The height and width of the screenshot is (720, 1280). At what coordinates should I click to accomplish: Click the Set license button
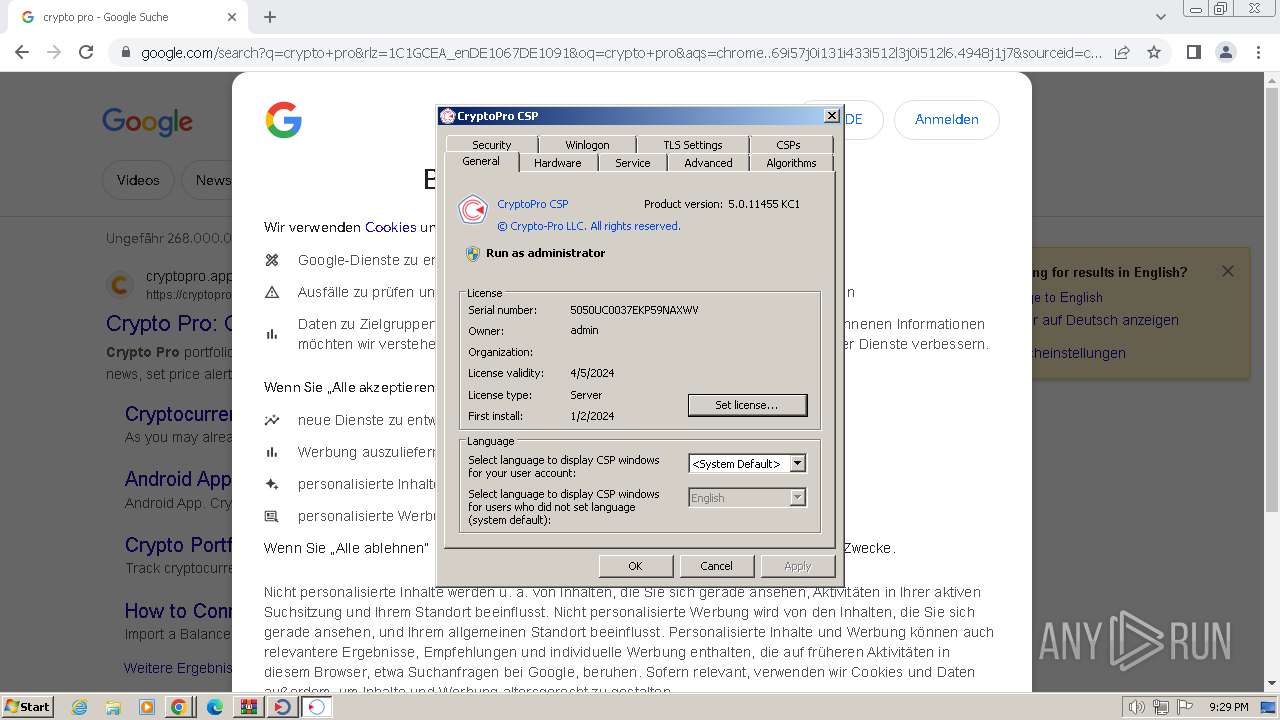pyautogui.click(x=747, y=405)
